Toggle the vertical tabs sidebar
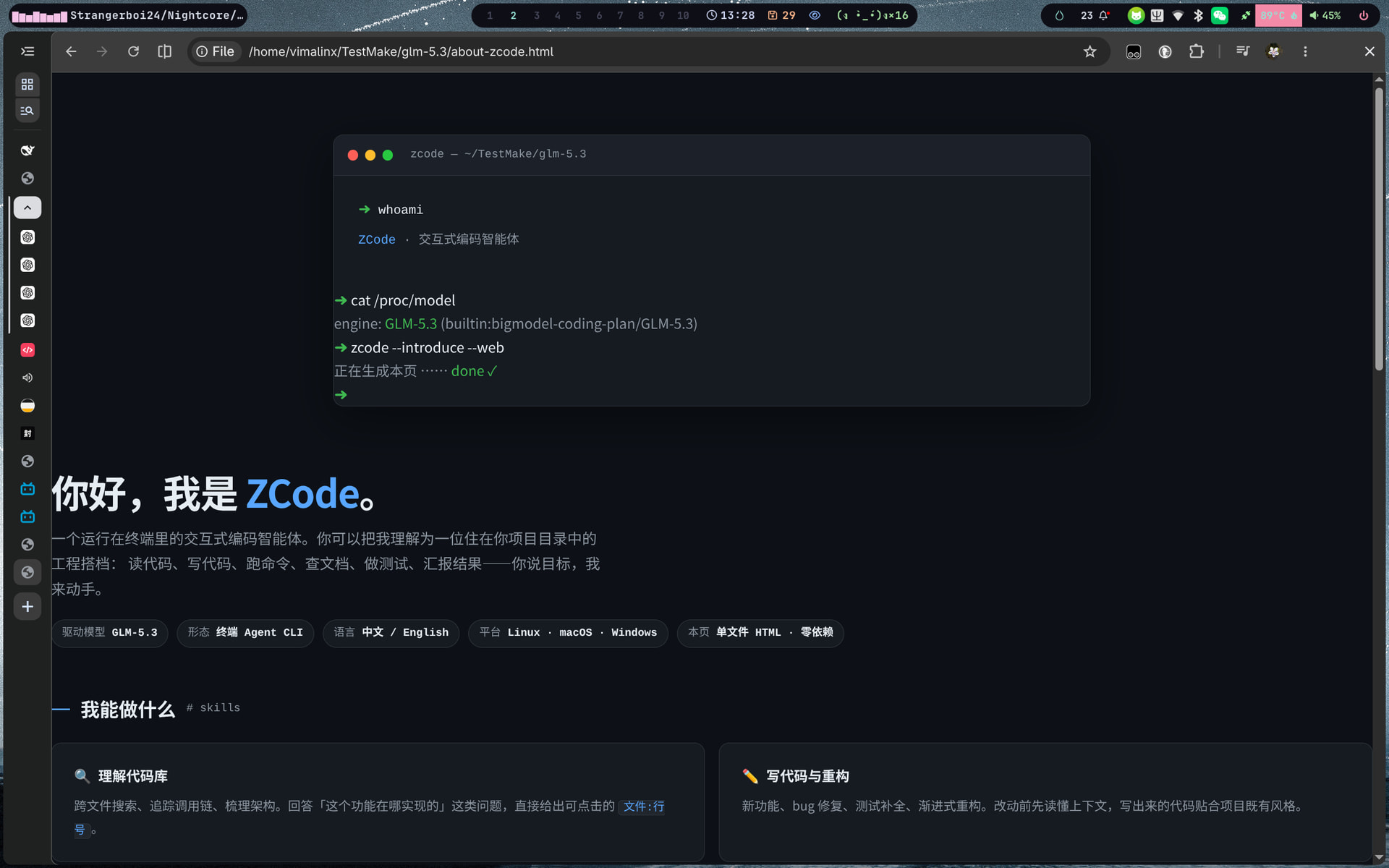The image size is (1389, 868). pos(27,51)
